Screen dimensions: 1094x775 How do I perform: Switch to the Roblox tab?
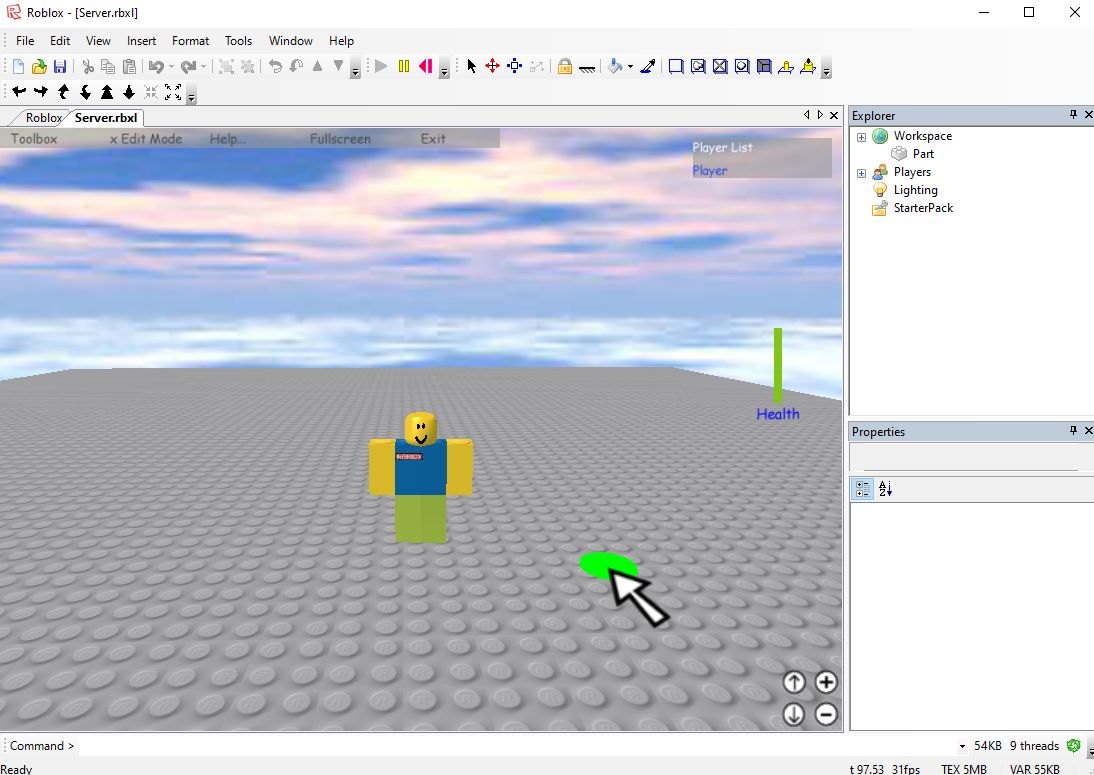[43, 118]
